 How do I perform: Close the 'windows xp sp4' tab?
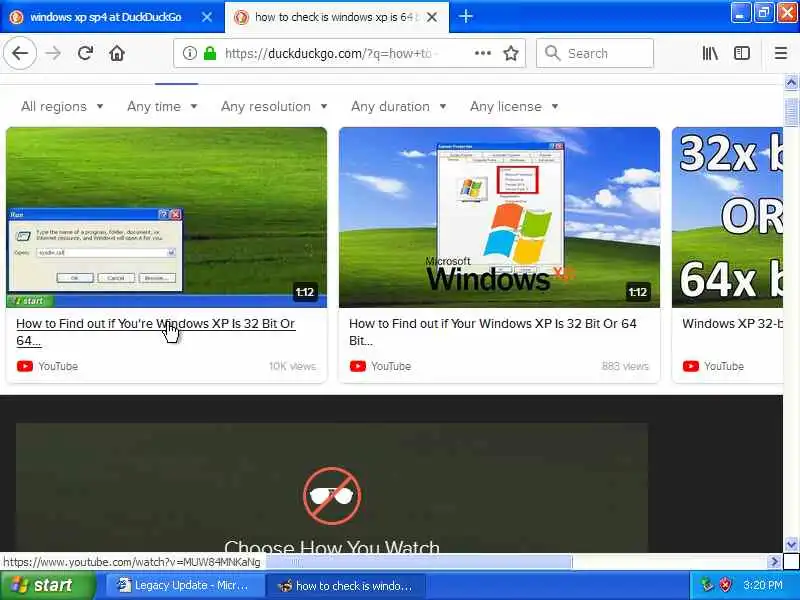pos(207,17)
